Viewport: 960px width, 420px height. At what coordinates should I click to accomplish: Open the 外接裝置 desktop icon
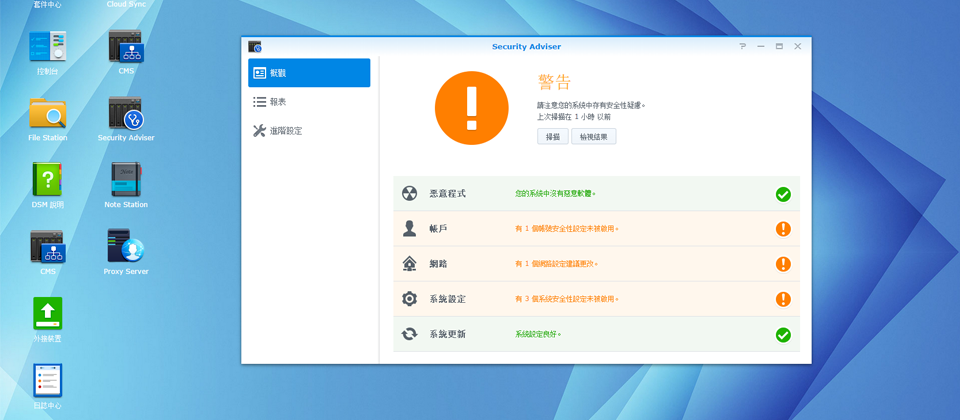48,313
